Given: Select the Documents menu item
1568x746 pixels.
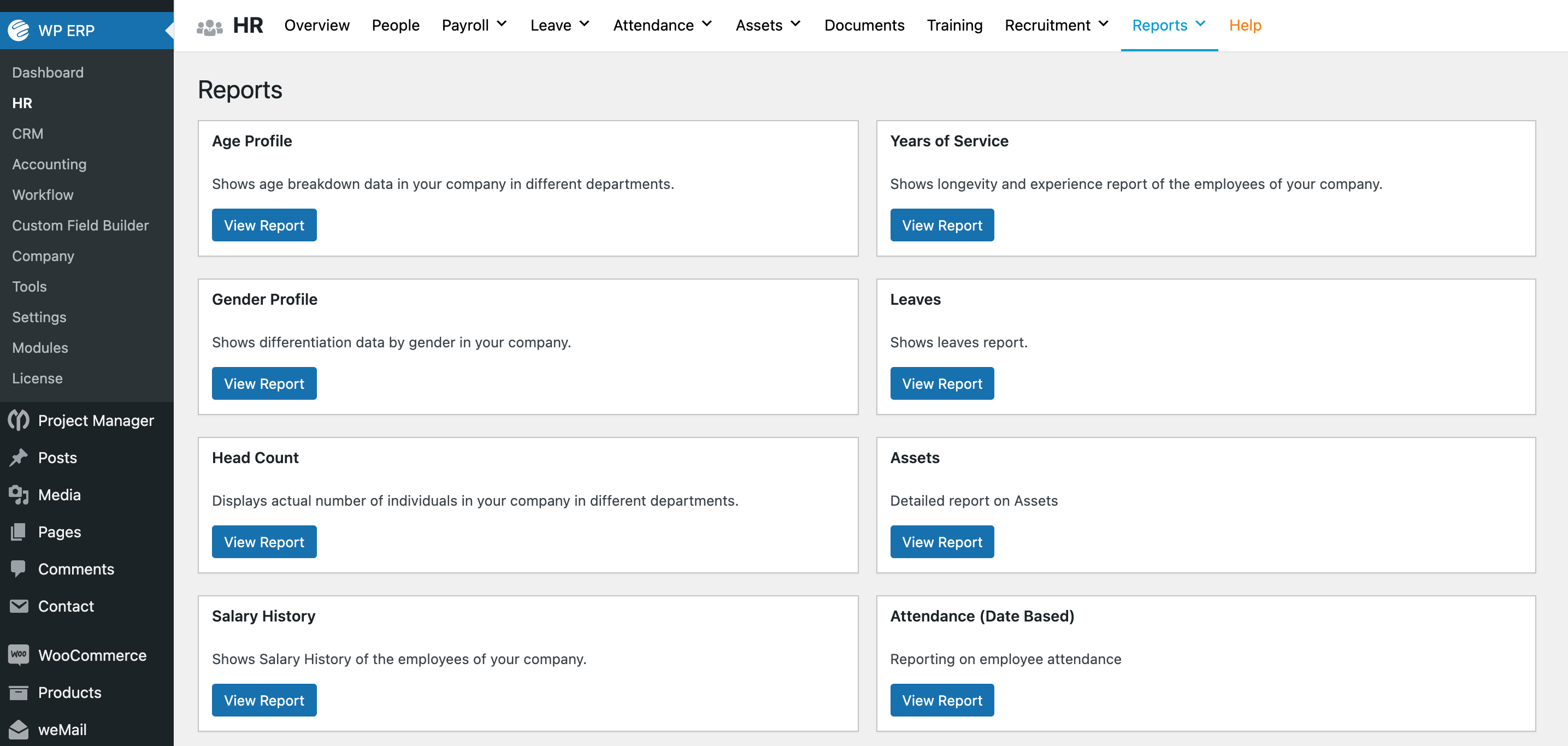Looking at the screenshot, I should point(864,25).
